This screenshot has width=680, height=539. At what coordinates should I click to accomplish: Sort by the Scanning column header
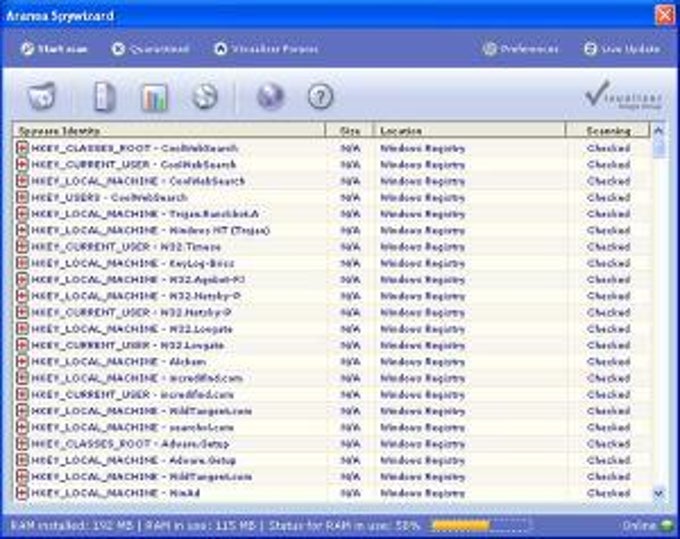(x=608, y=131)
